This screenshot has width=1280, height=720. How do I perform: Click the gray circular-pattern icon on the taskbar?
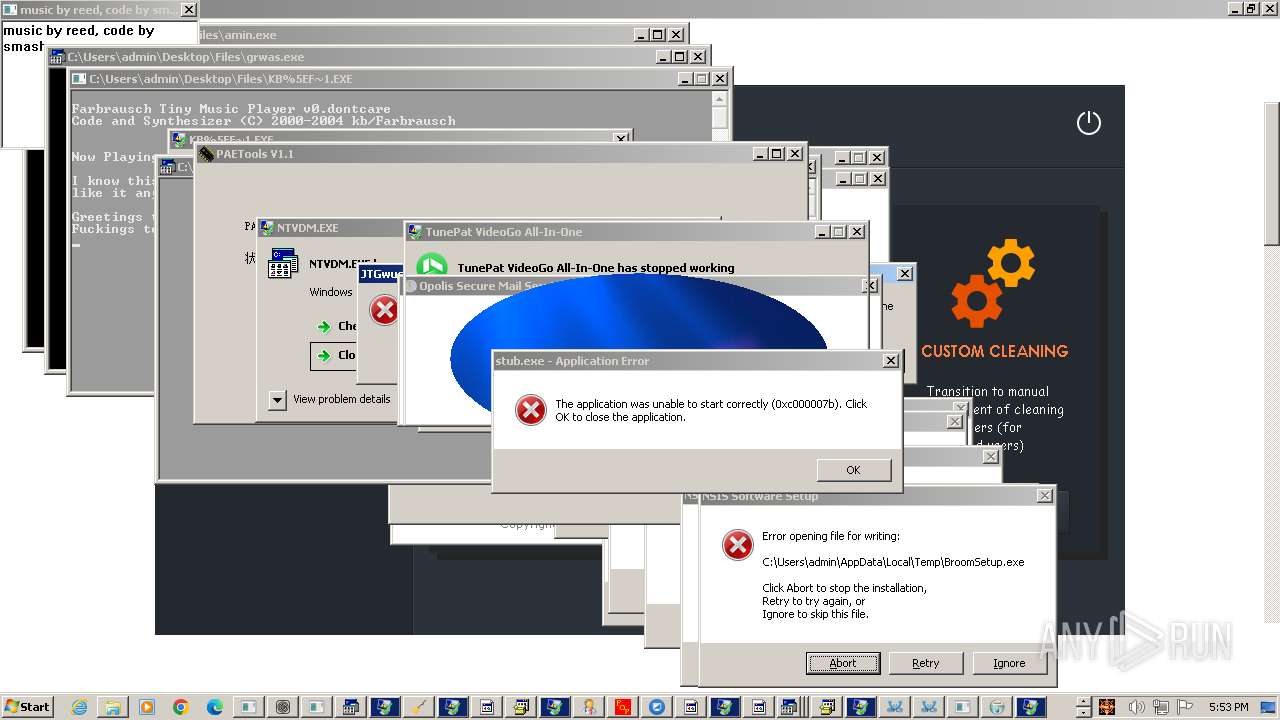[x=283, y=707]
